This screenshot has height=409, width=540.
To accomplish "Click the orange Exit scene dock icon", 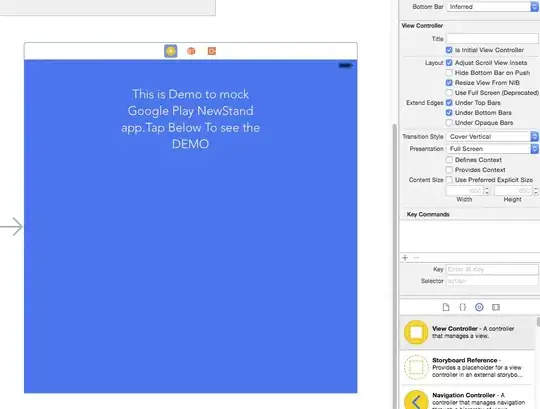I will (x=212, y=51).
